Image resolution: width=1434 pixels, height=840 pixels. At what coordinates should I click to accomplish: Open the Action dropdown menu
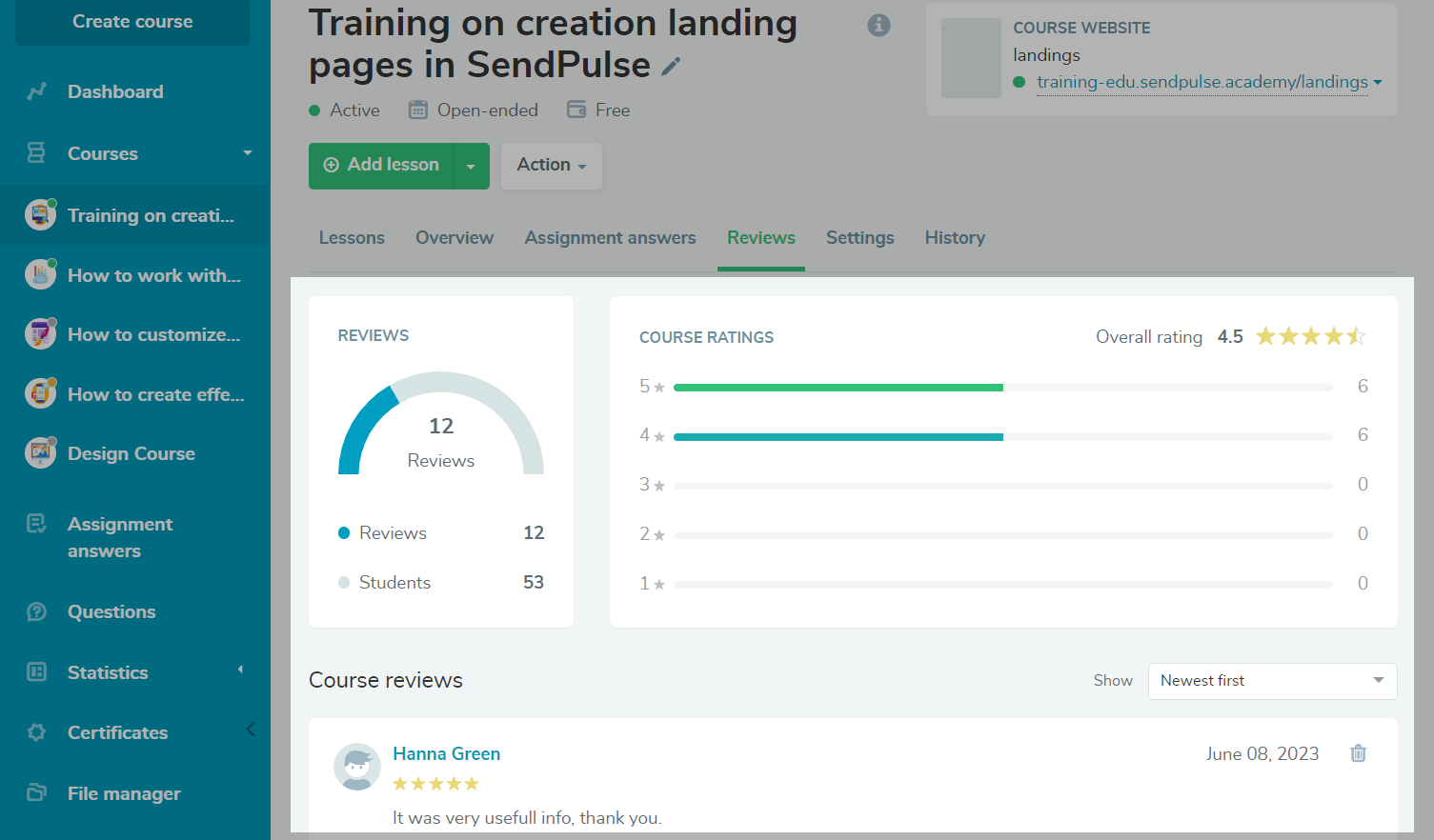[551, 166]
